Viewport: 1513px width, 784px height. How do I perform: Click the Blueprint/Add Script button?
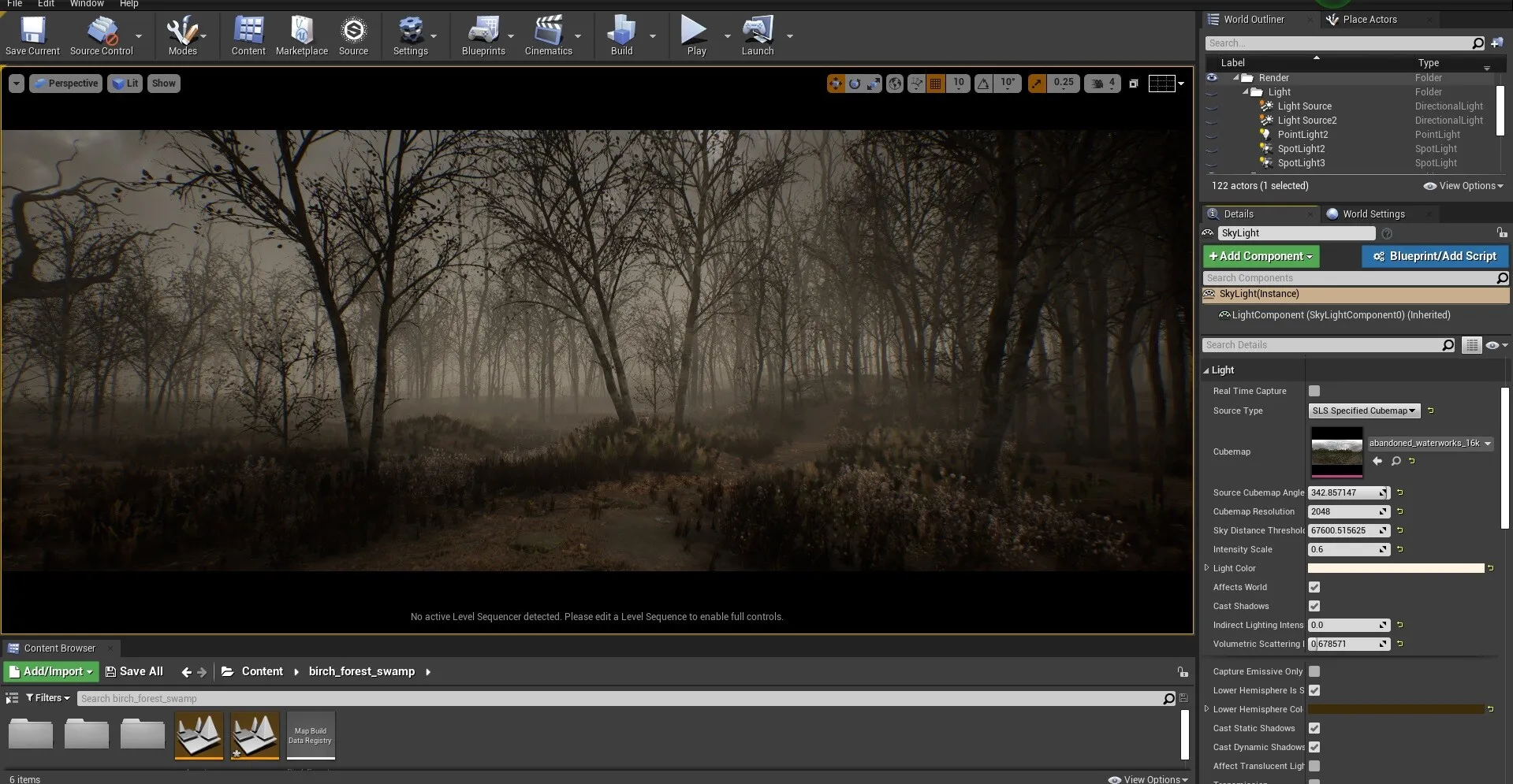coord(1434,256)
